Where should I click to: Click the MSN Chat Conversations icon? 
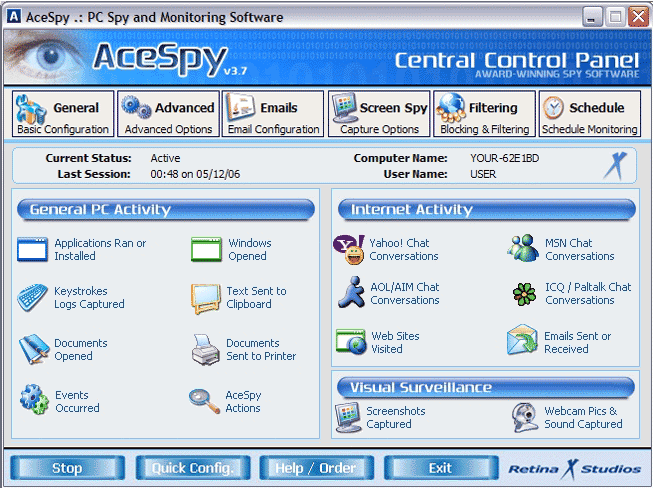coord(524,248)
